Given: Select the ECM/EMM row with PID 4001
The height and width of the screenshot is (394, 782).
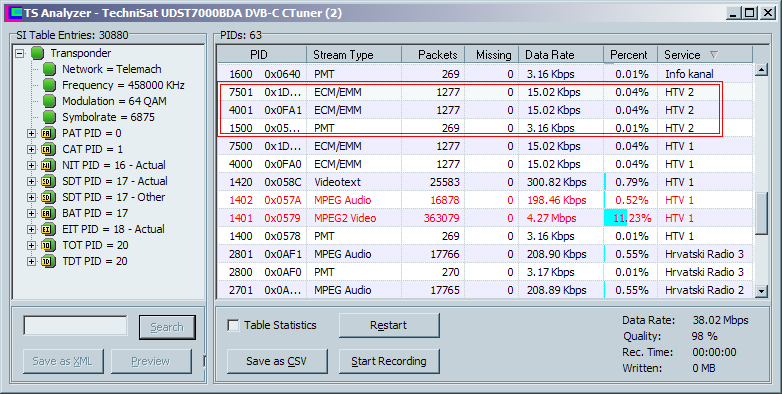Looking at the screenshot, I should pos(485,110).
